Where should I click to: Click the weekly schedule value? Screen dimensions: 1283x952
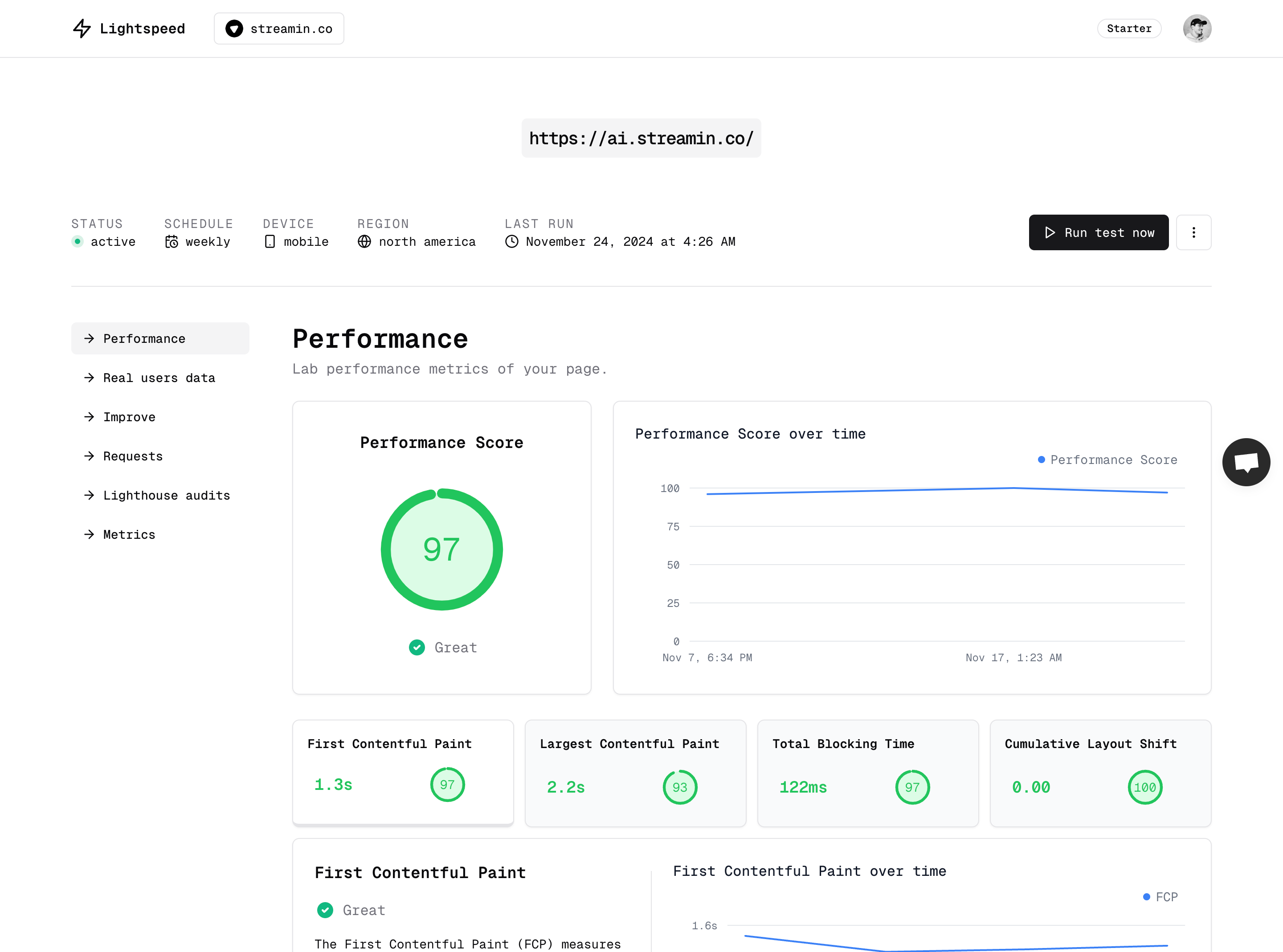coord(208,241)
